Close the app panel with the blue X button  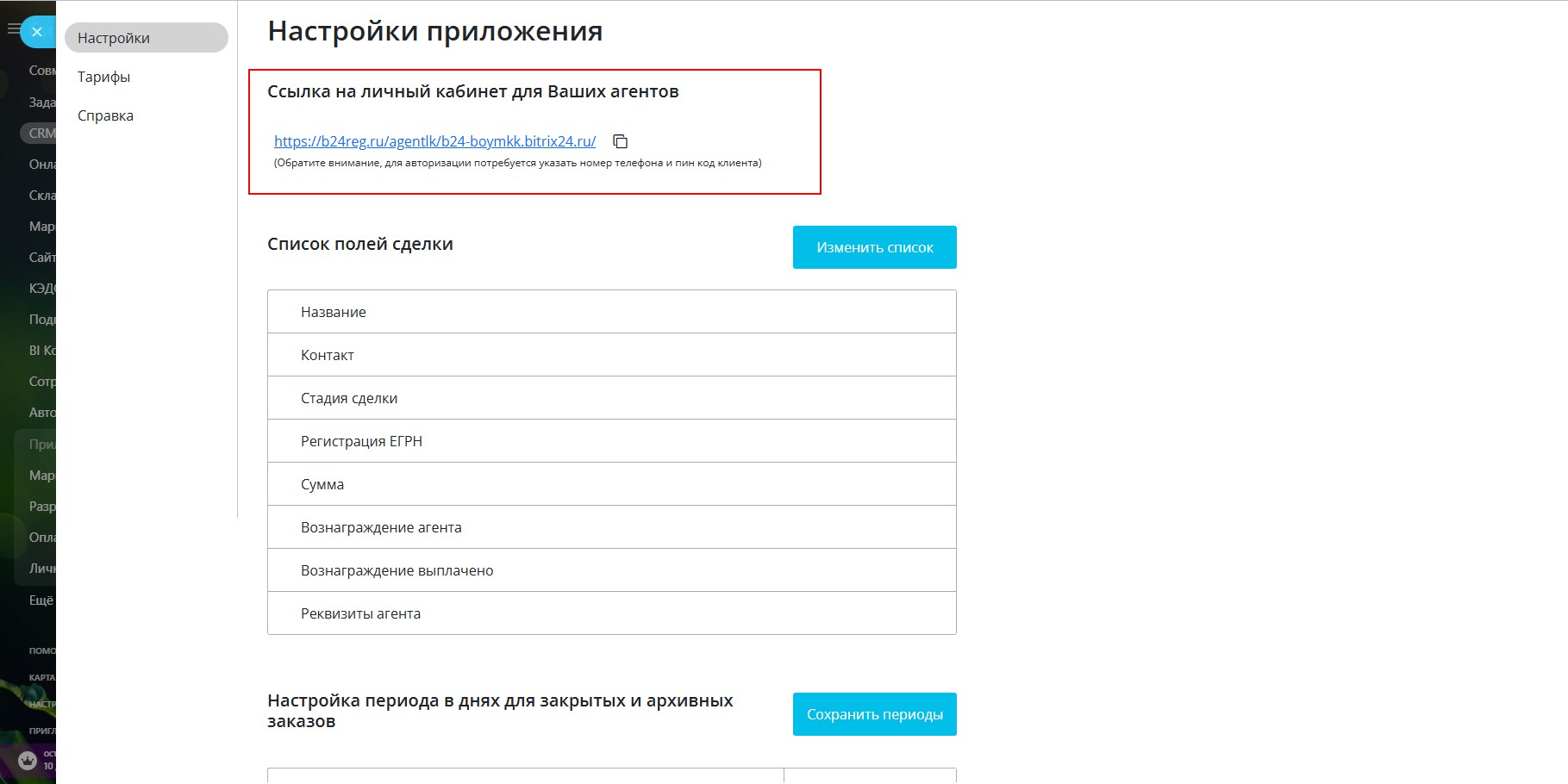(37, 32)
